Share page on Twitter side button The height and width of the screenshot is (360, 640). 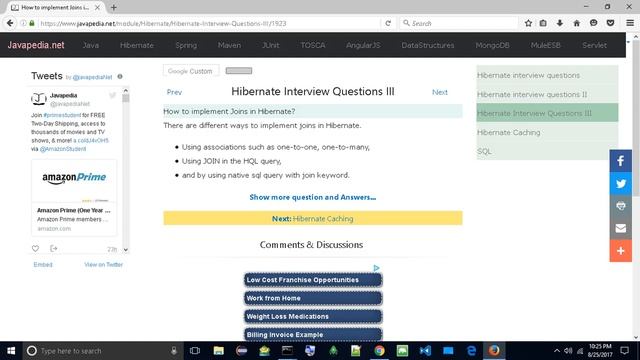[x=620, y=183]
